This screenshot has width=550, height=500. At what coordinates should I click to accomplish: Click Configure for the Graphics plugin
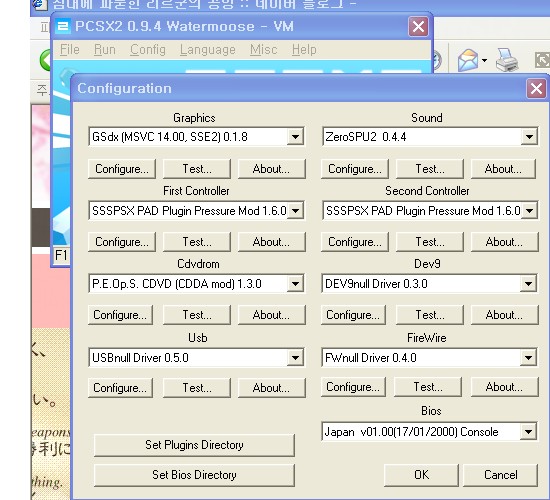click(122, 169)
